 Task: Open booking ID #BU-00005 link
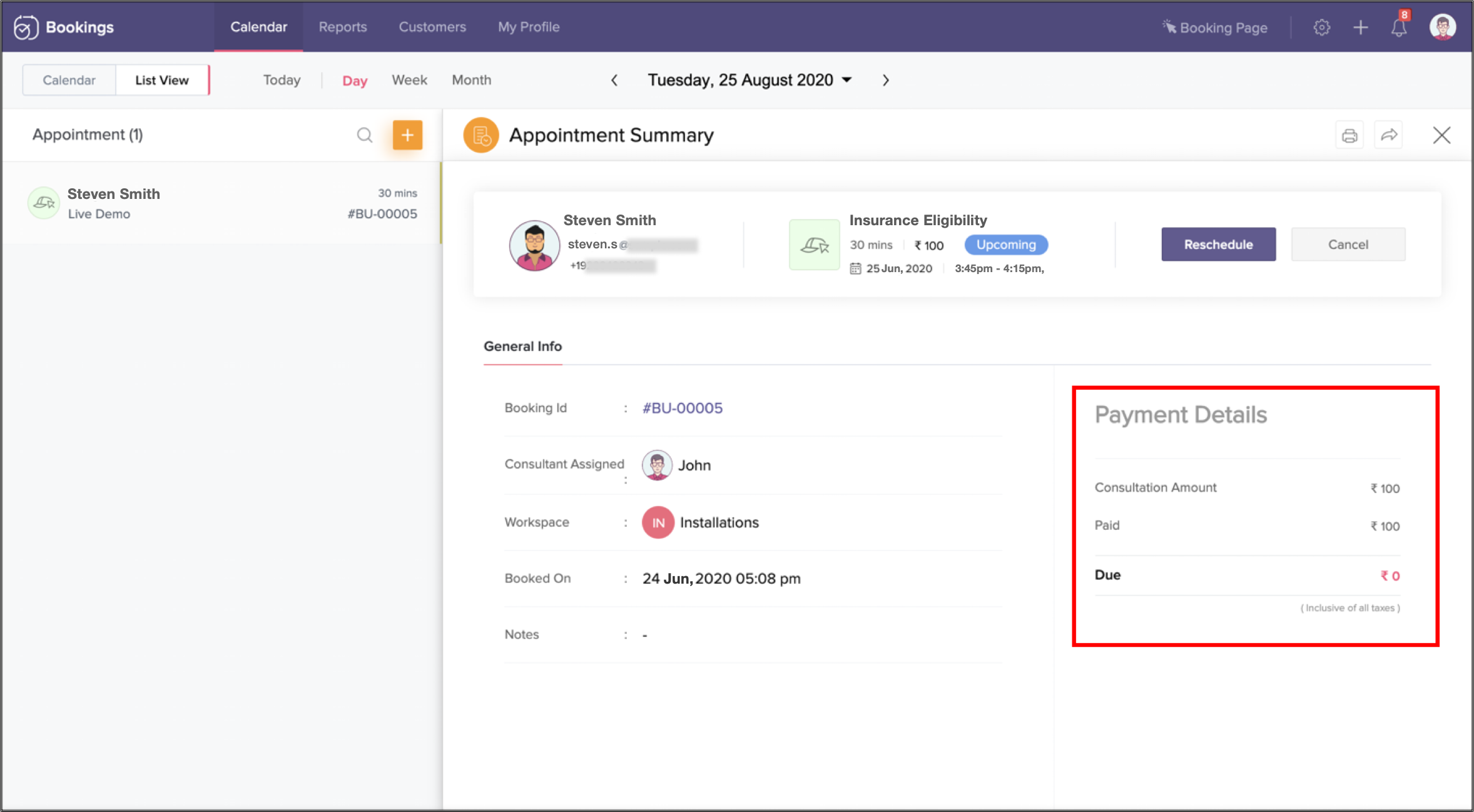tap(682, 408)
